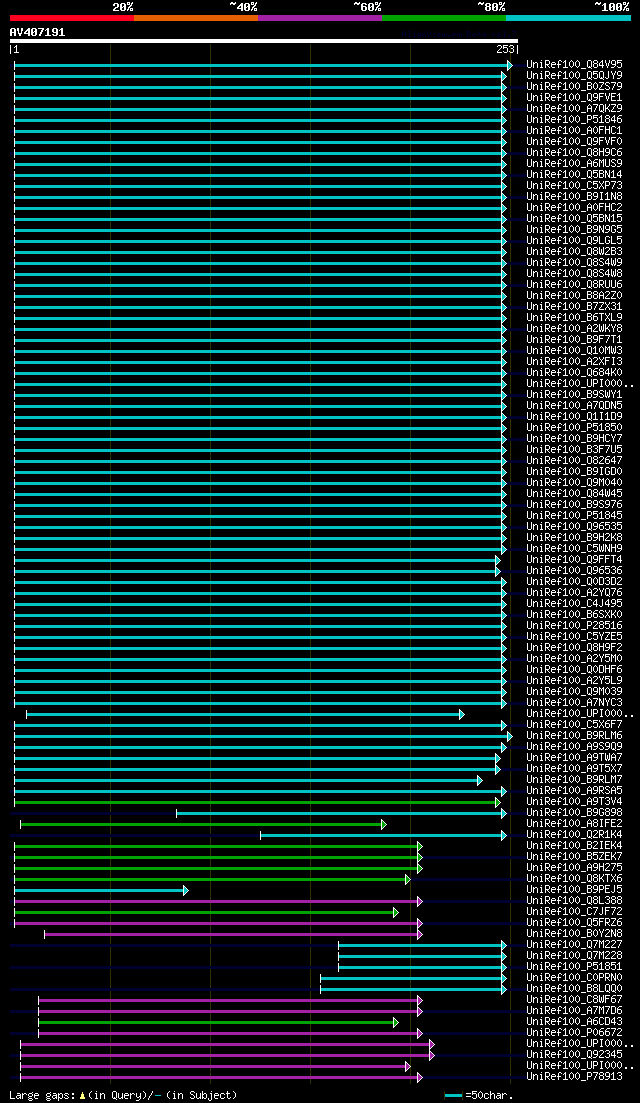Select the label UniRef100_C5XP73
This screenshot has height=1103, width=640.
click(x=574, y=186)
